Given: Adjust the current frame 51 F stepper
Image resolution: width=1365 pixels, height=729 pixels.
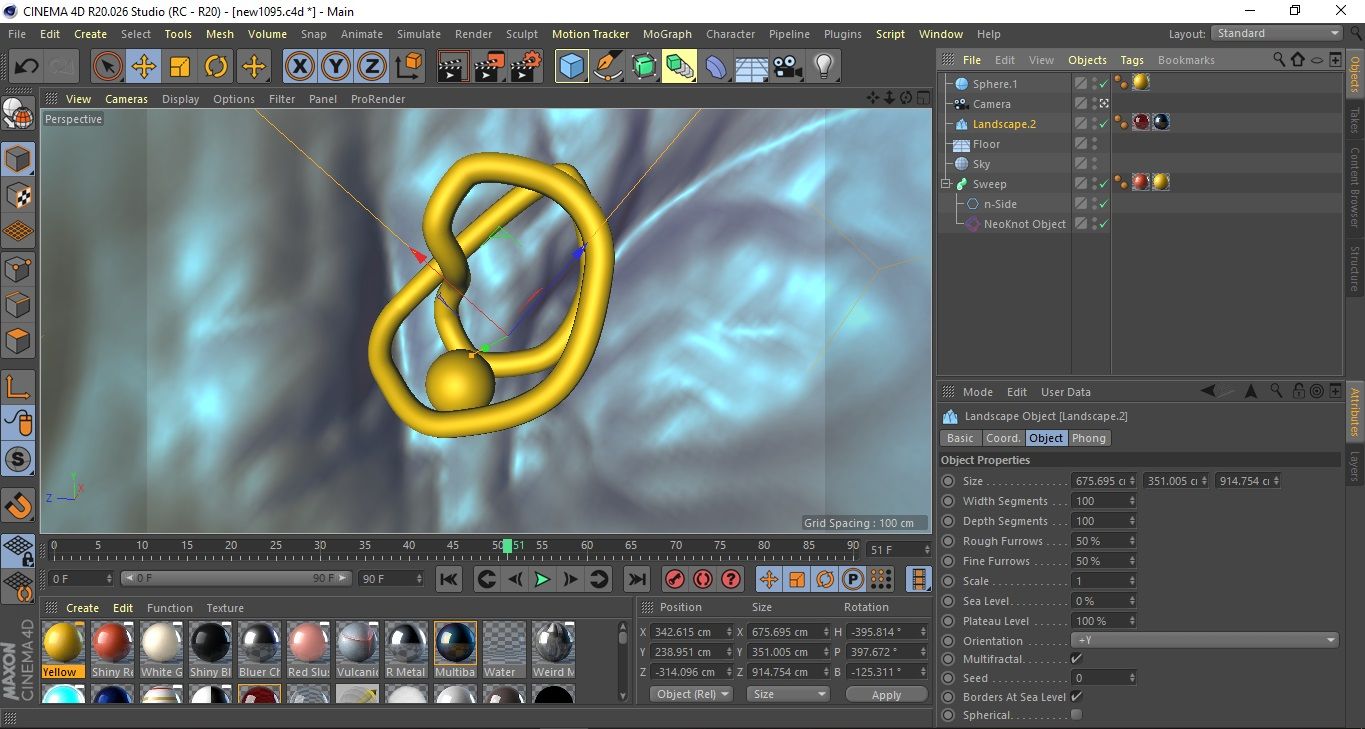Looking at the screenshot, I should point(927,550).
